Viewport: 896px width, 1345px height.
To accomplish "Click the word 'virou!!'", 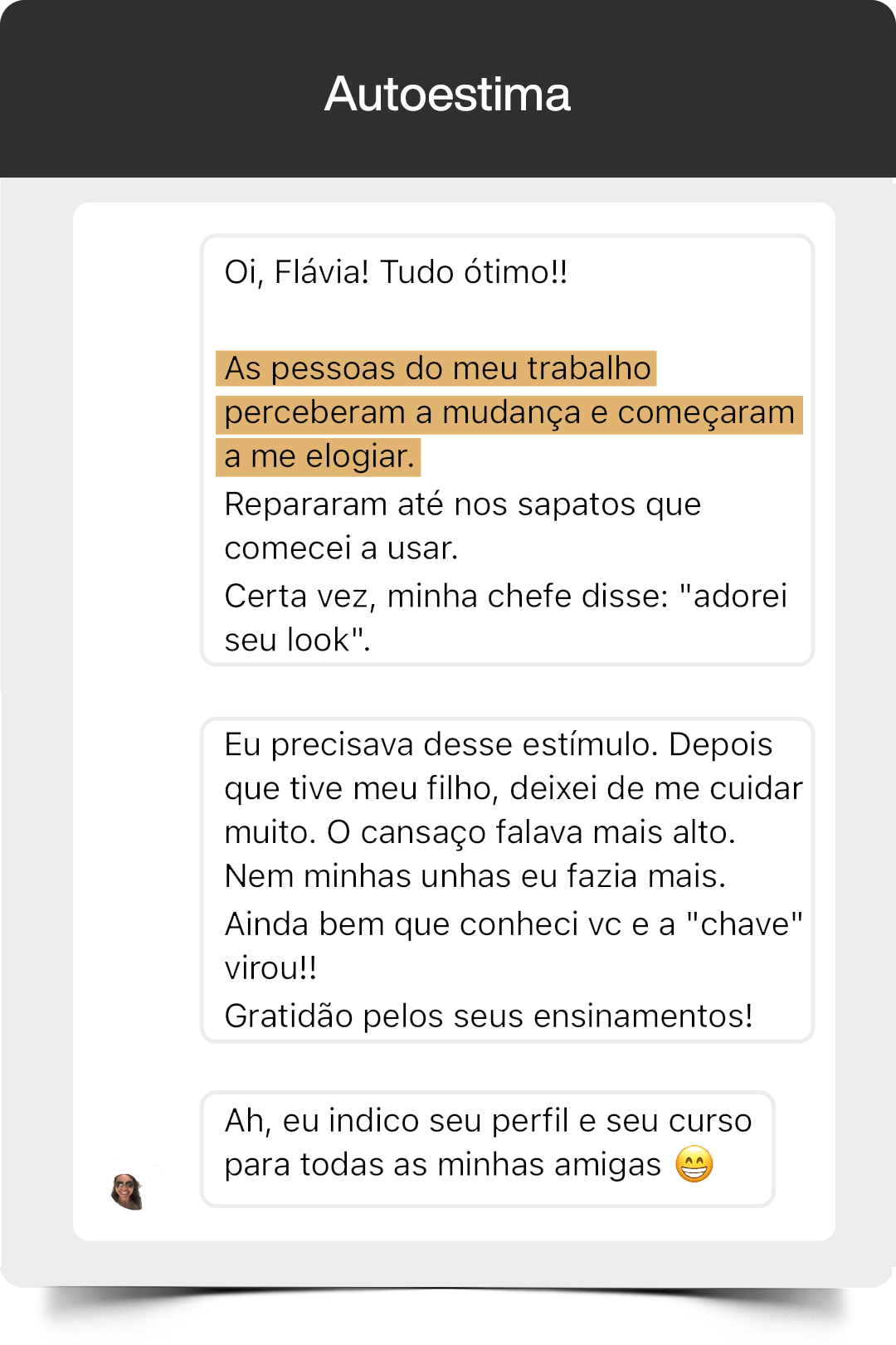I will [x=271, y=968].
